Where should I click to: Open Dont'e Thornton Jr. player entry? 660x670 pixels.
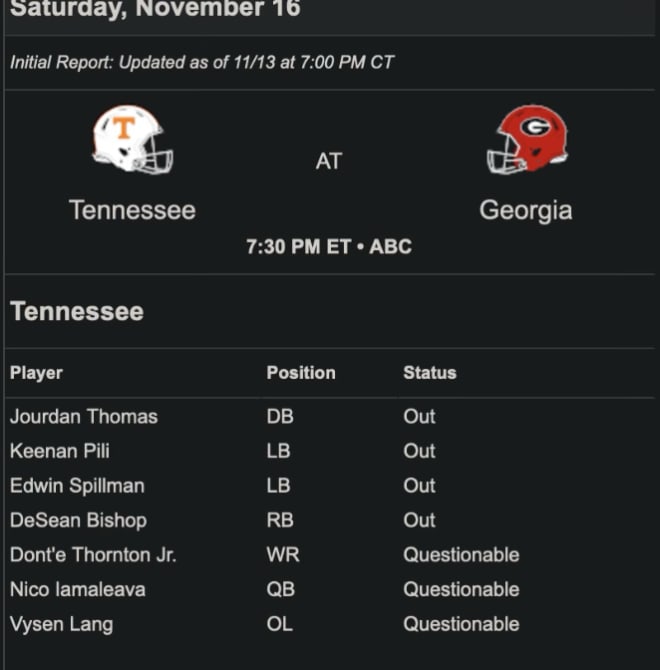93,555
